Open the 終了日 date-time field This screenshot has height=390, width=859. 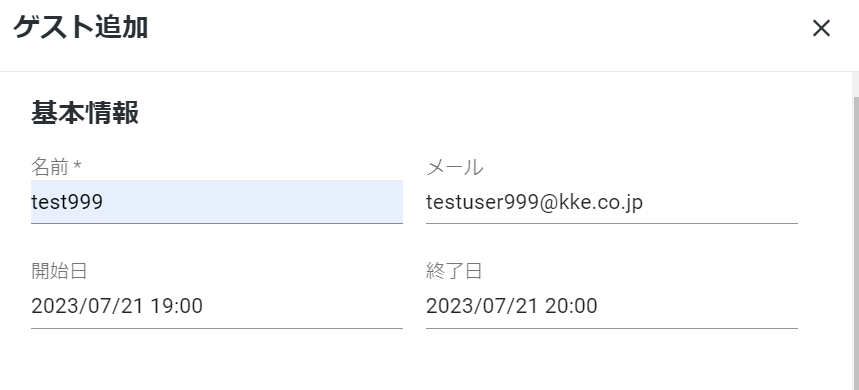(612, 306)
